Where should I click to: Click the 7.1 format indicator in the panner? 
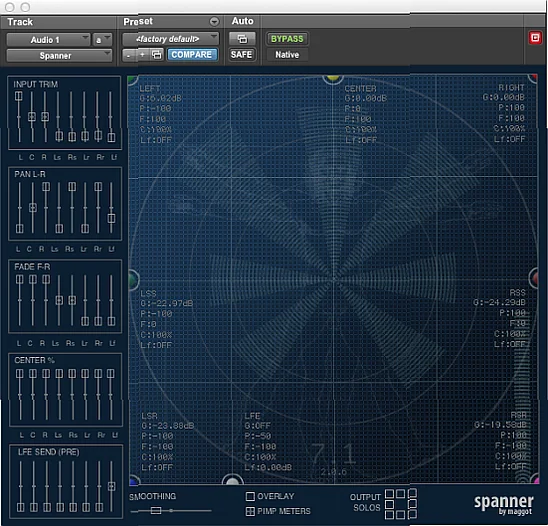(x=333, y=454)
